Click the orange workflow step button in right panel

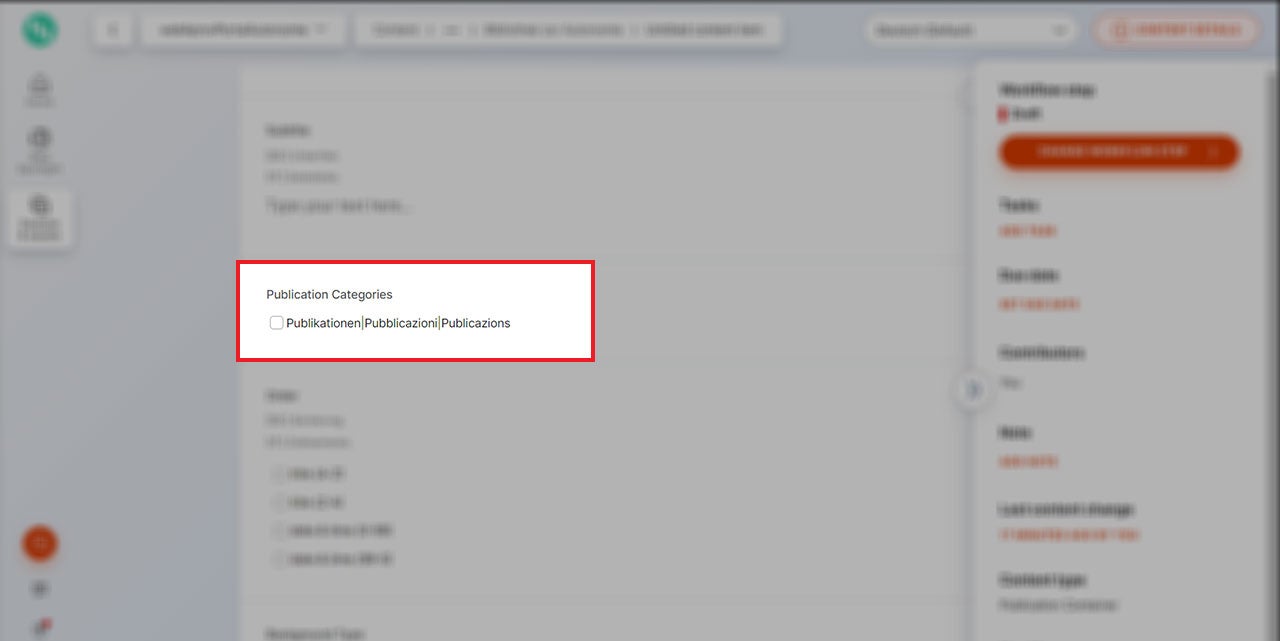coord(1118,152)
